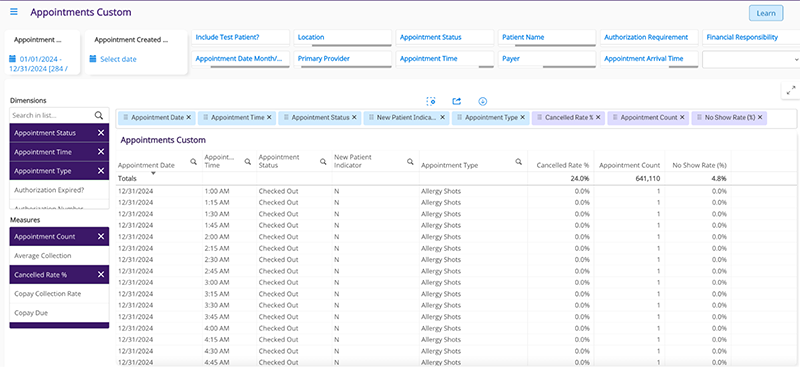Remove Appointment Date chip
The width and height of the screenshot is (800, 367).
click(188, 117)
